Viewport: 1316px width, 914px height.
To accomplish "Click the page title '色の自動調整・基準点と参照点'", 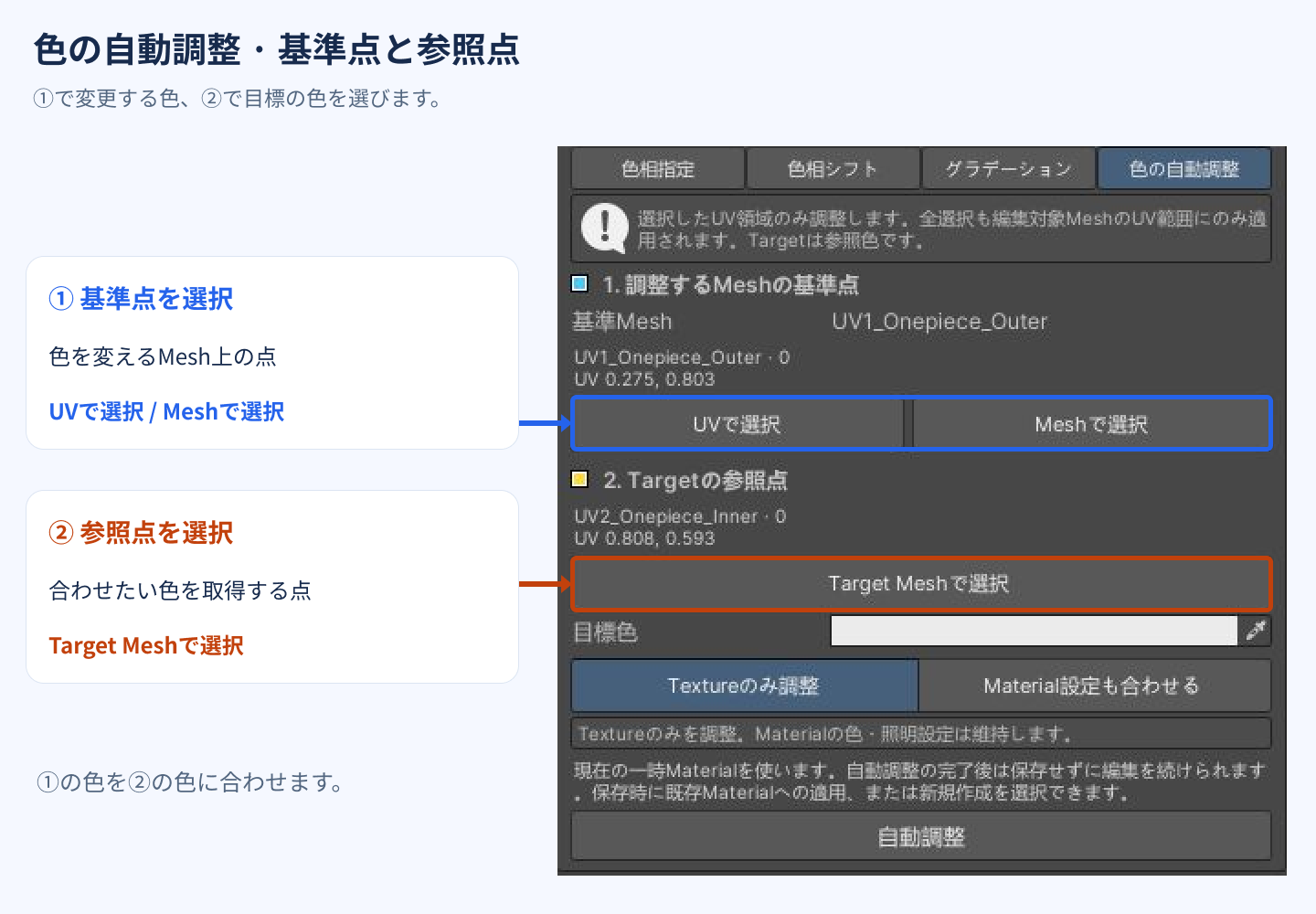I will 277,49.
